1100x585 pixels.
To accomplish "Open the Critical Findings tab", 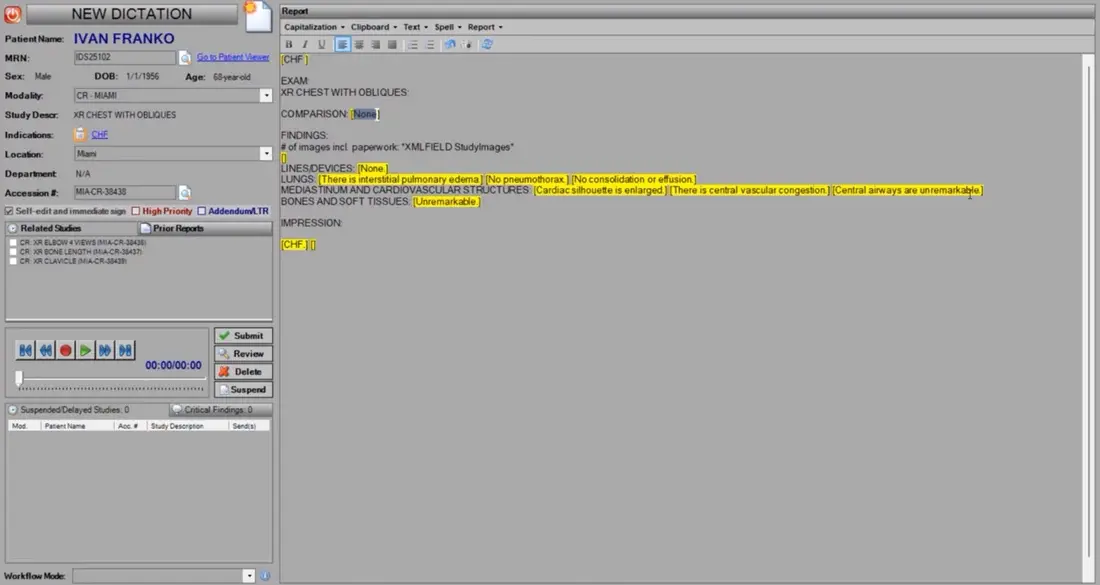I will click(x=220, y=410).
